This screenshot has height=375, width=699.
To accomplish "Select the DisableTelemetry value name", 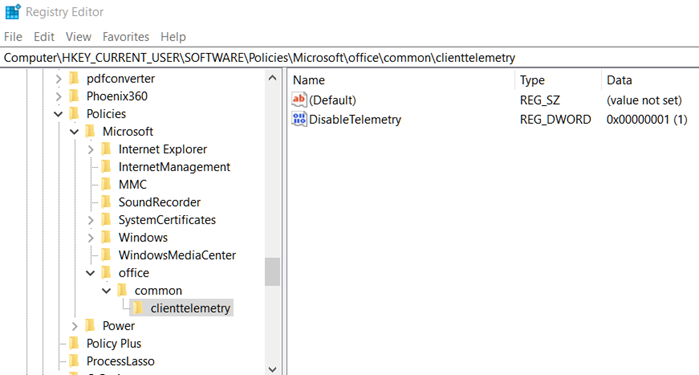I will tap(355, 120).
